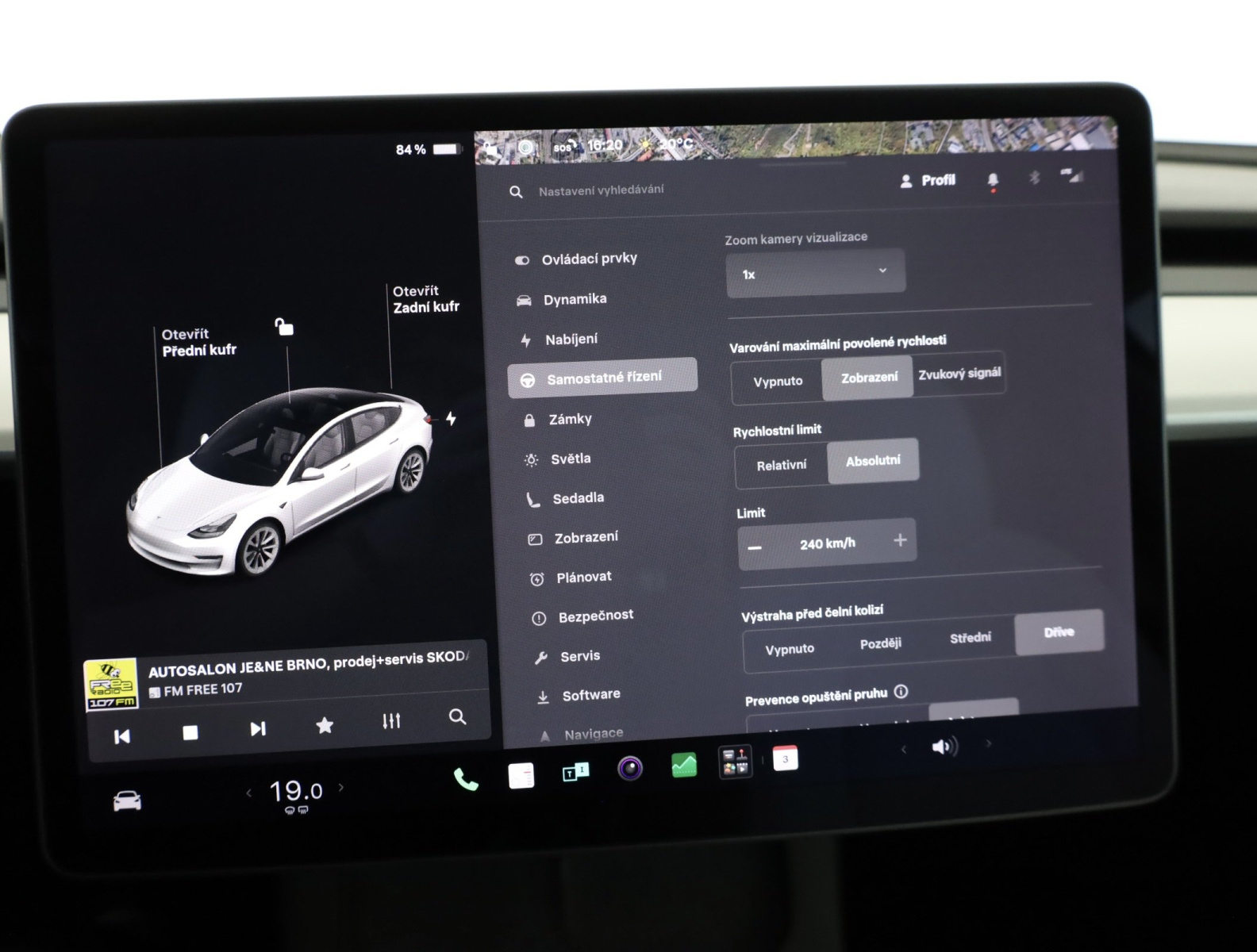This screenshot has height=952, width=1257.
Task: Switch speed limit to Absolutní
Action: [873, 461]
